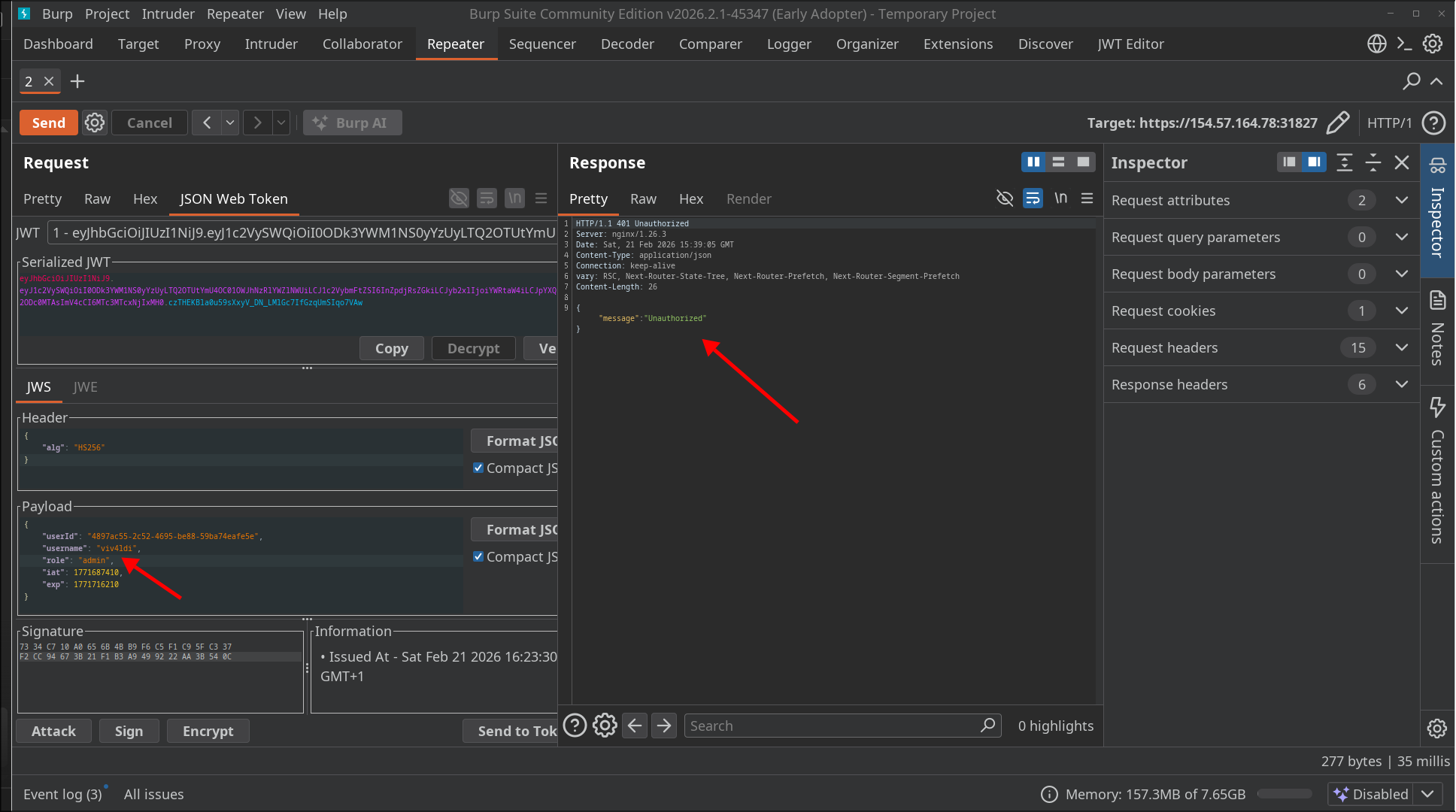Go to next search match arrow
Image resolution: width=1456 pixels, height=812 pixels.
point(664,726)
